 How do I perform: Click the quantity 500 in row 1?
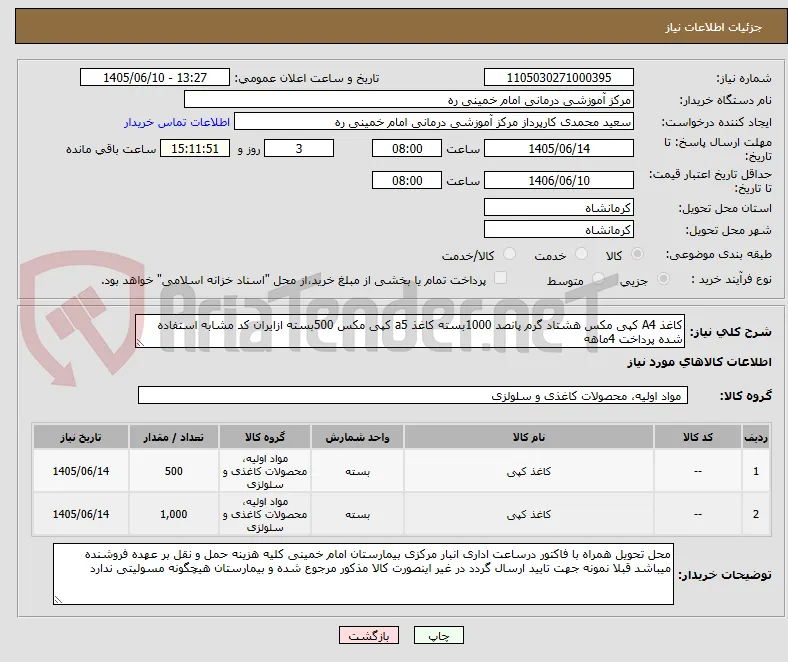[x=173, y=471]
